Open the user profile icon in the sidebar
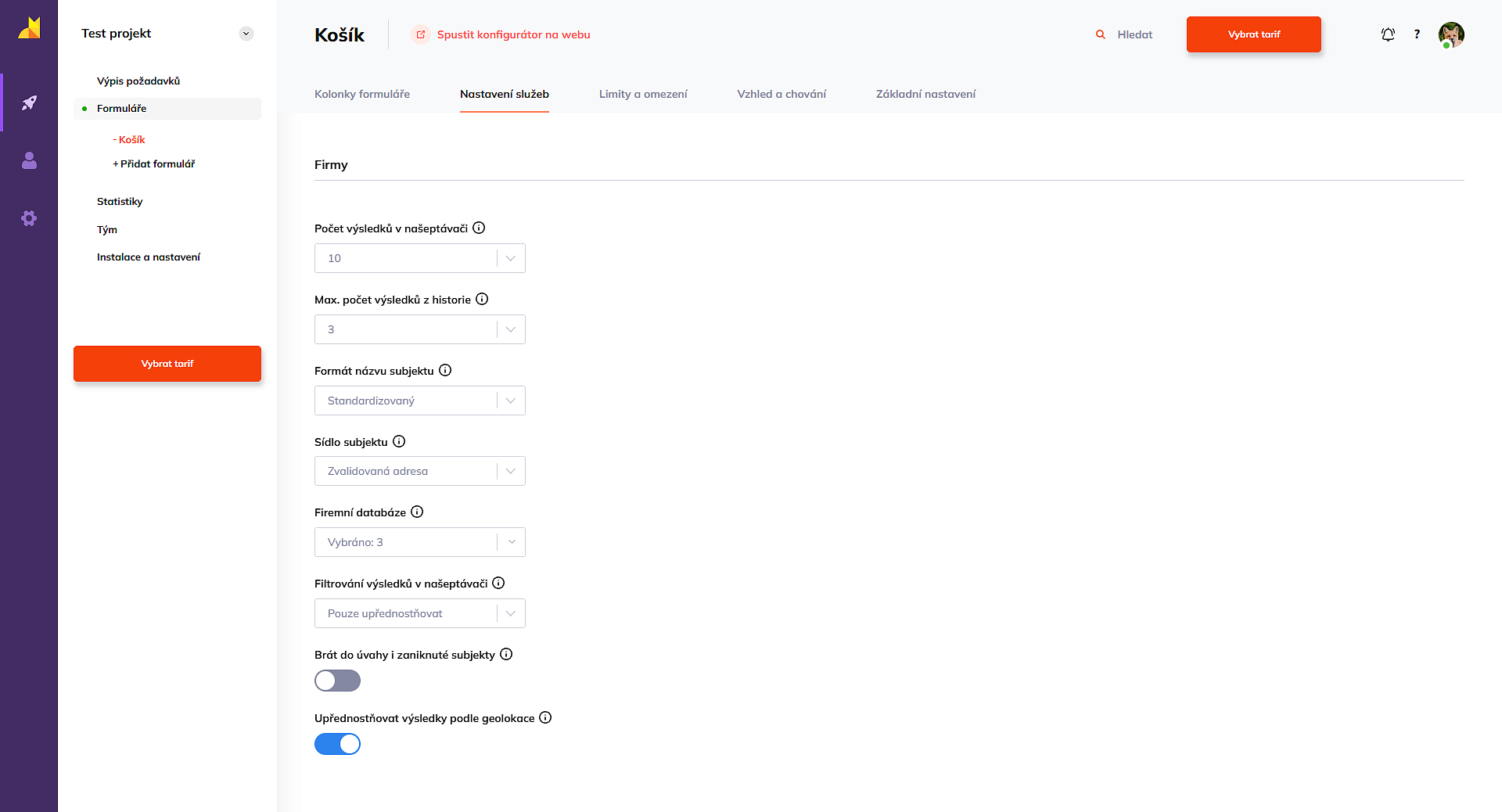This screenshot has width=1502, height=812. 29,160
